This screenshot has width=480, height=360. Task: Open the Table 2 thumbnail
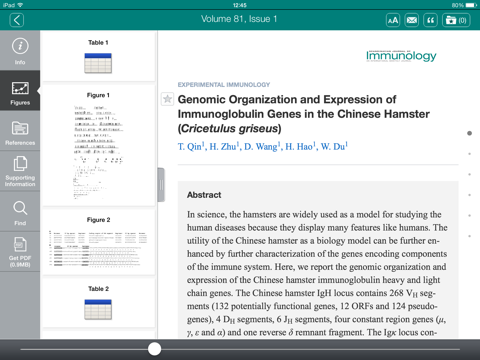coord(98,302)
